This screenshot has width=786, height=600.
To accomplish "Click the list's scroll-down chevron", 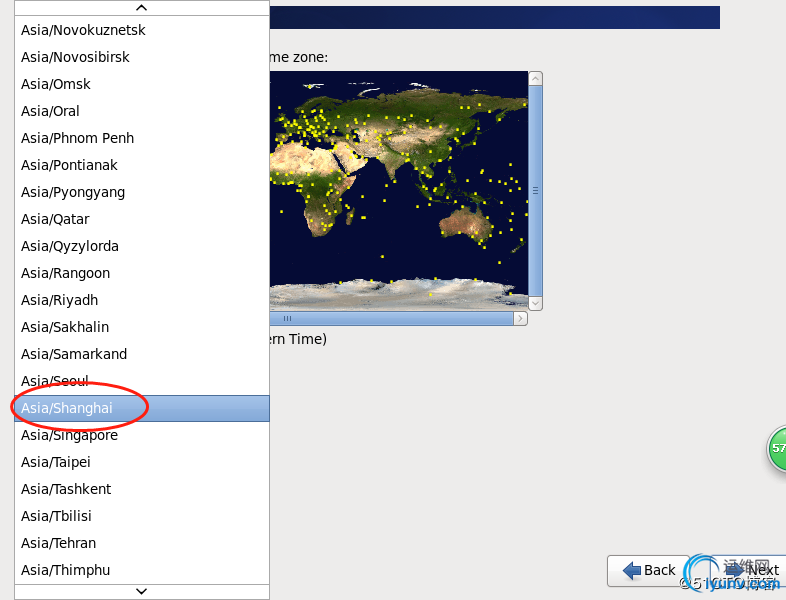I will click(142, 591).
